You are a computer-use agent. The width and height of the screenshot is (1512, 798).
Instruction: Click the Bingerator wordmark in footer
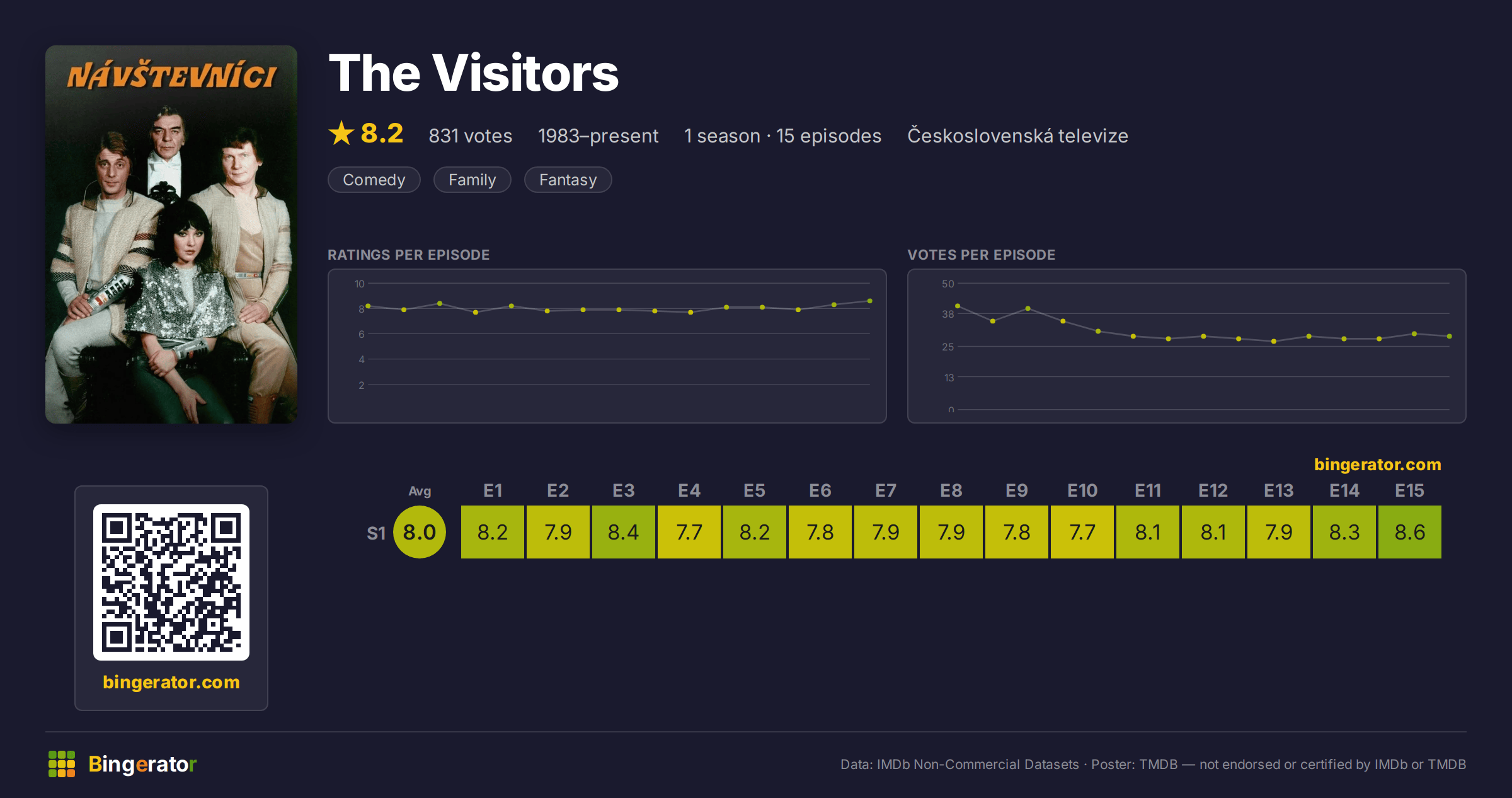(142, 764)
